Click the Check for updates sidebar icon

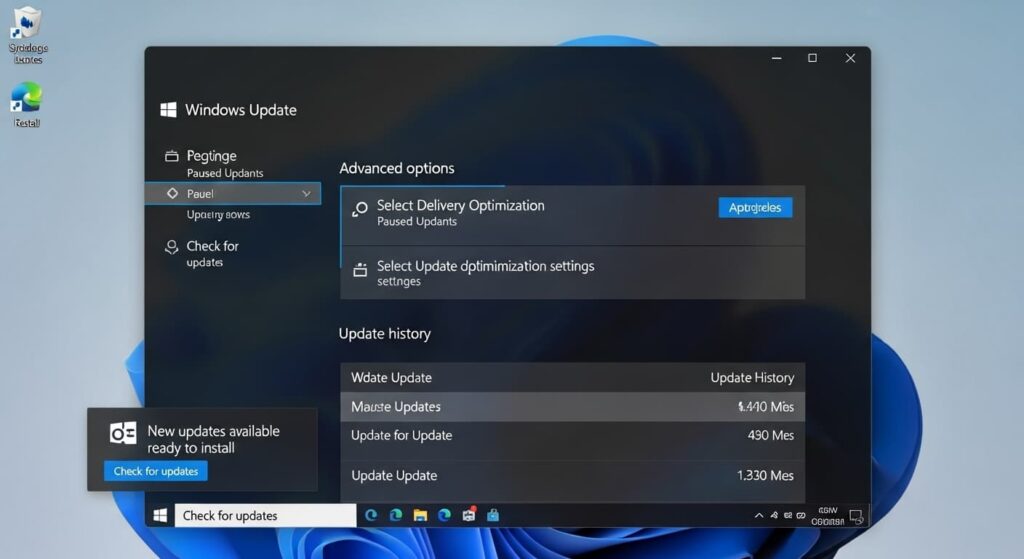tap(171, 247)
